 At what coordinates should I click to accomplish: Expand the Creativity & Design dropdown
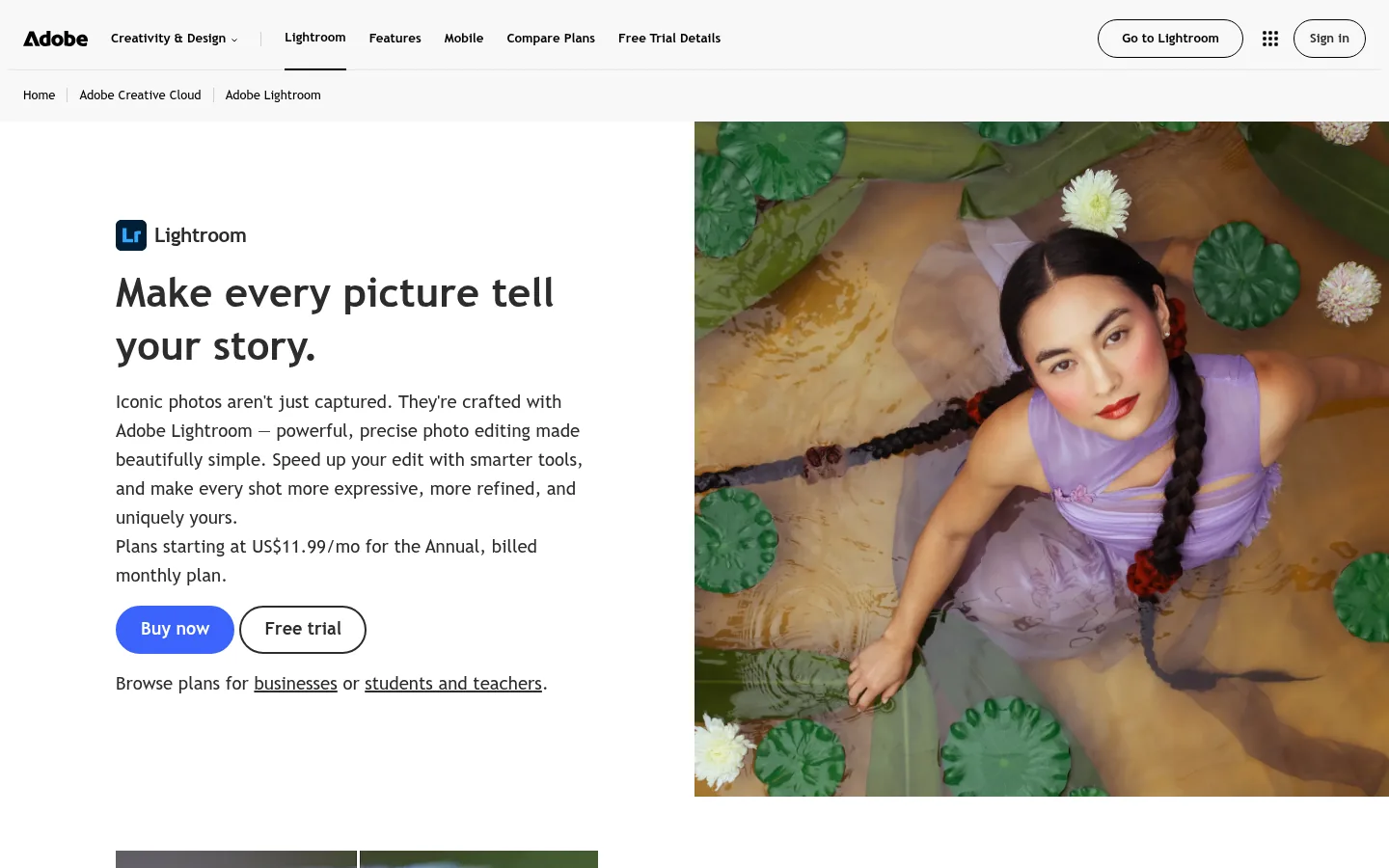(174, 39)
